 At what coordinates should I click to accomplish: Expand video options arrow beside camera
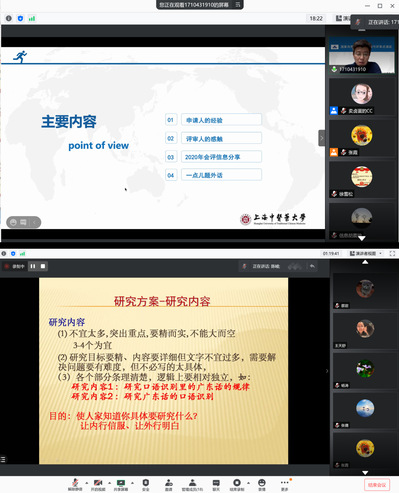point(109,482)
